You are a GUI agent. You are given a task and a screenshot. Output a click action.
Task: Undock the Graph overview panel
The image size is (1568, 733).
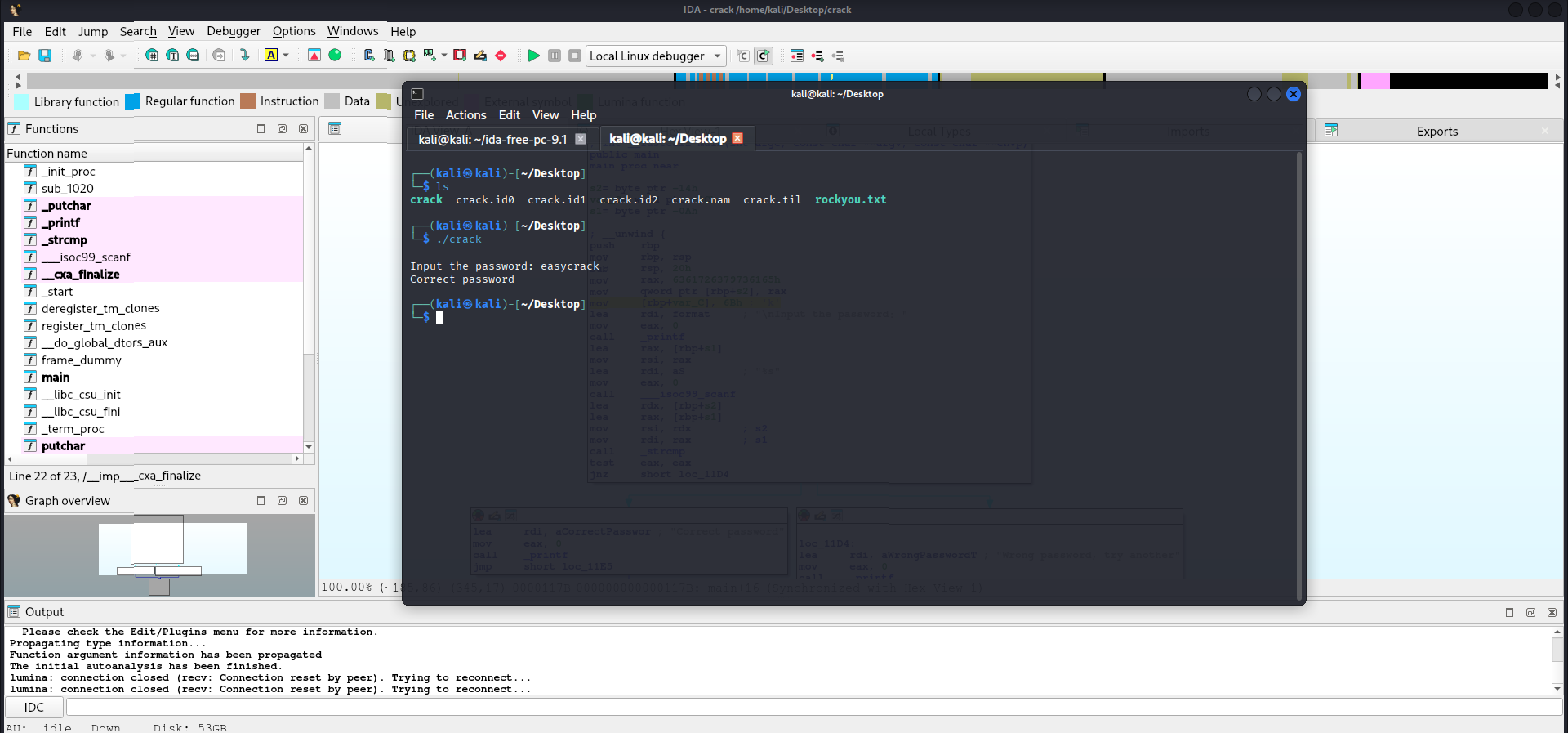click(282, 500)
